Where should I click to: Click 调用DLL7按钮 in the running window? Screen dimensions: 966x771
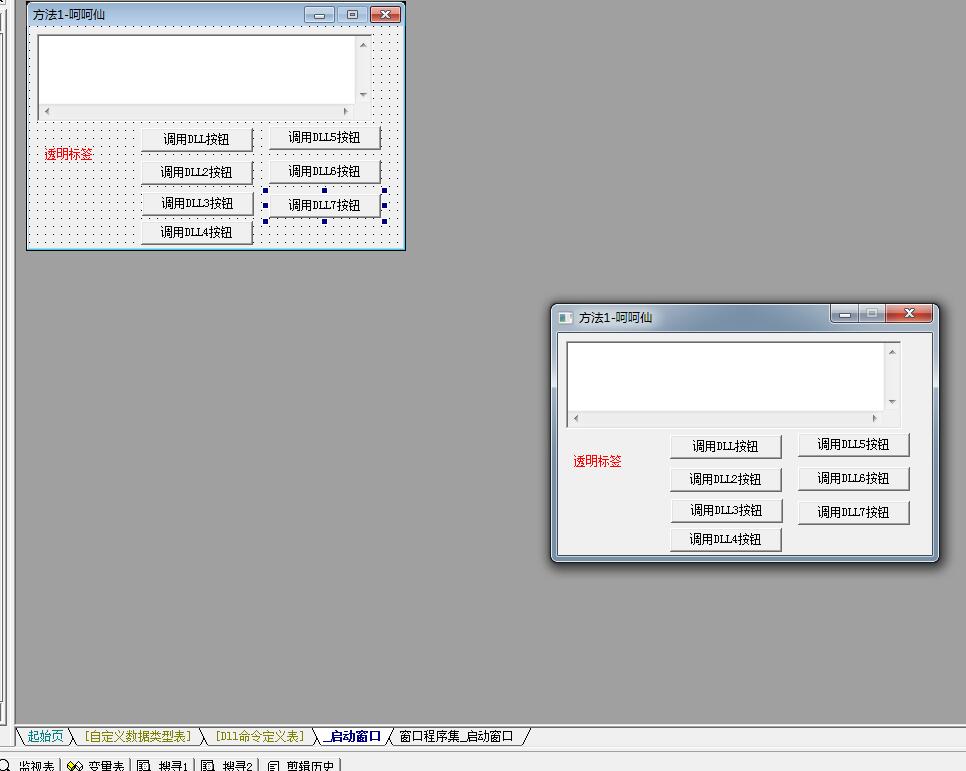[x=853, y=512]
